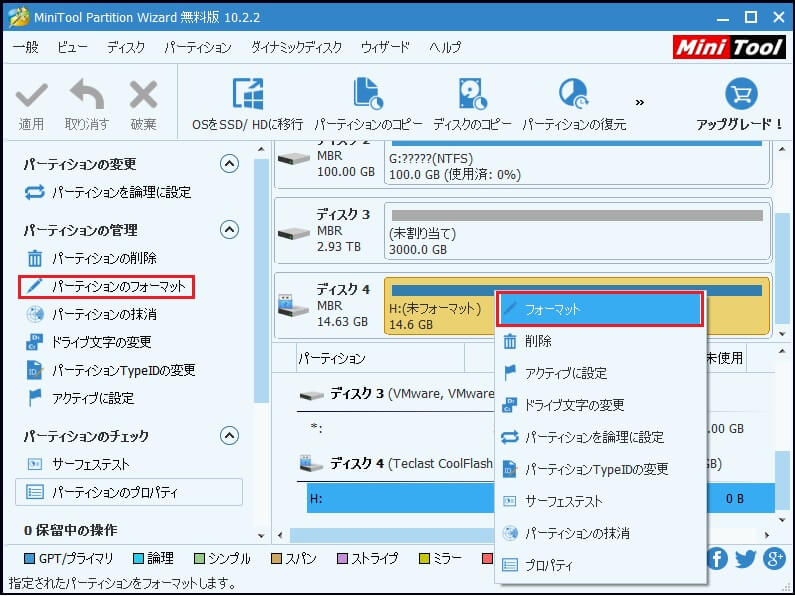Click シンプル legend color swatch
Viewport: 795px width, 596px height.
pos(199,558)
